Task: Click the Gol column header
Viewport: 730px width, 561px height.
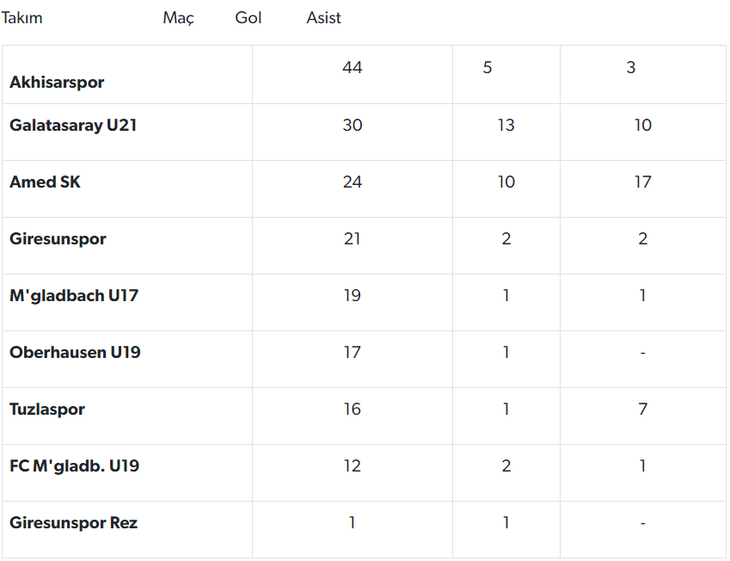Action: click(248, 18)
